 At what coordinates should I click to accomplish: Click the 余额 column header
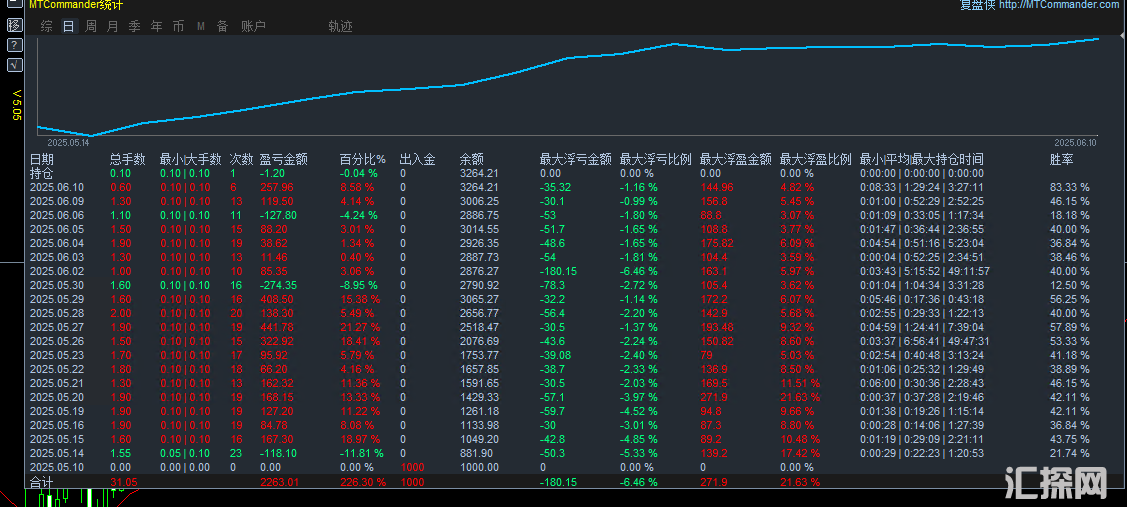[x=472, y=159]
